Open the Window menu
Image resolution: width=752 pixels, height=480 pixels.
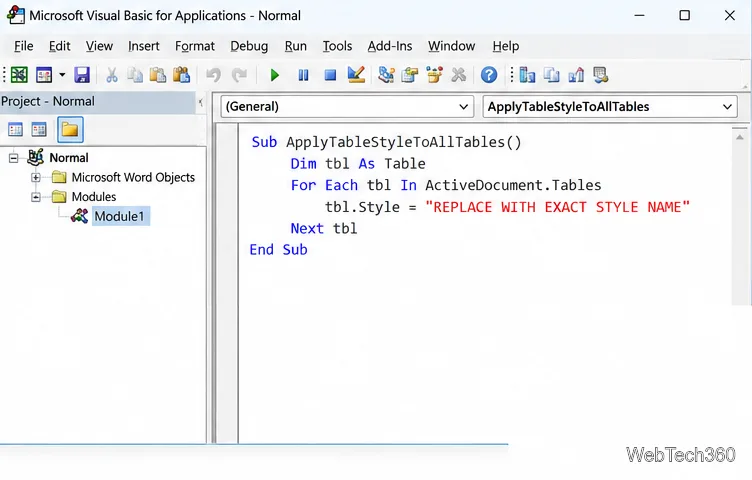[451, 46]
